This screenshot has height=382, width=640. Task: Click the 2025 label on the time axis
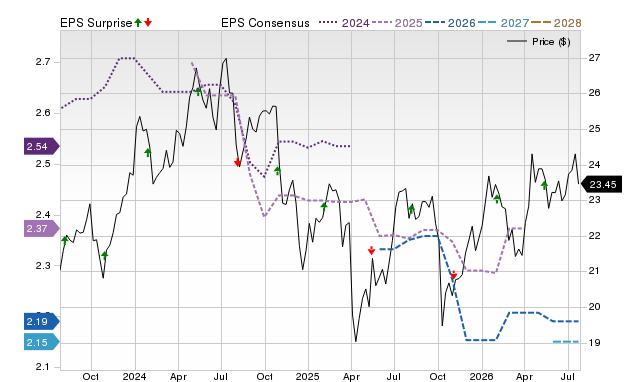tap(307, 376)
